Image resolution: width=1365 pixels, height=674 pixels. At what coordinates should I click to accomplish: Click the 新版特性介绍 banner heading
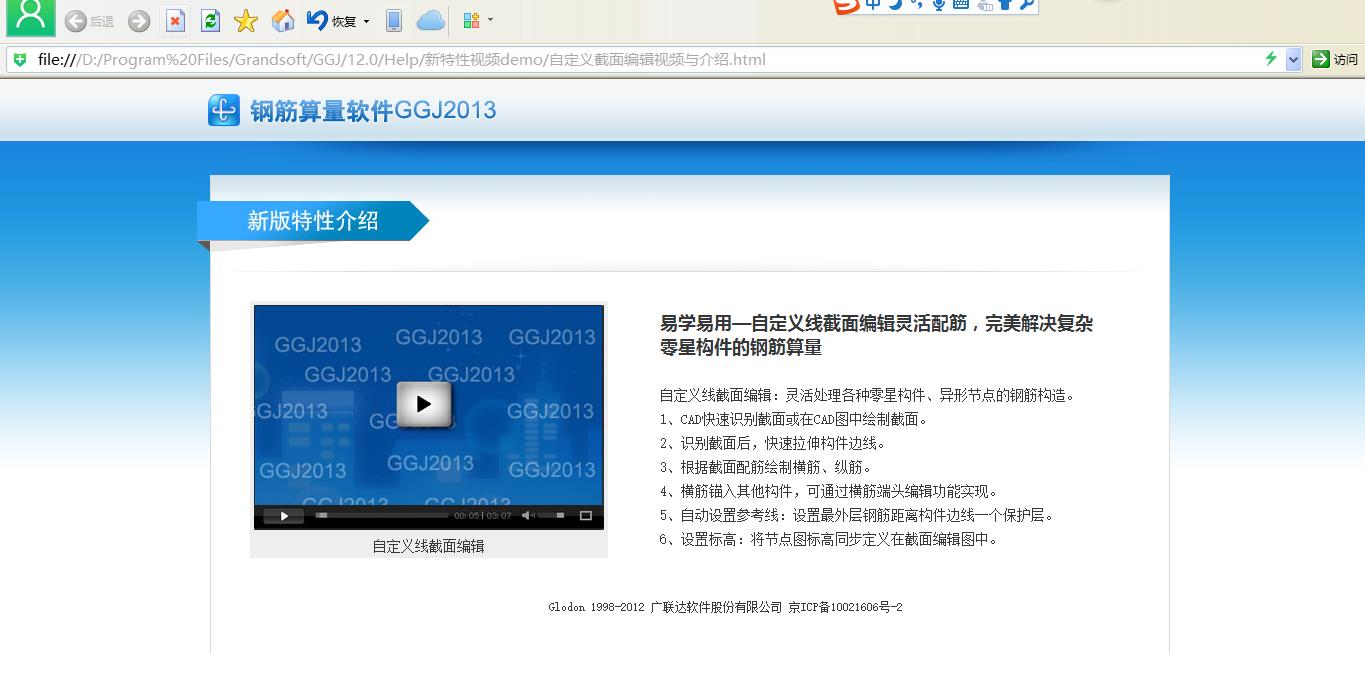coord(313,221)
